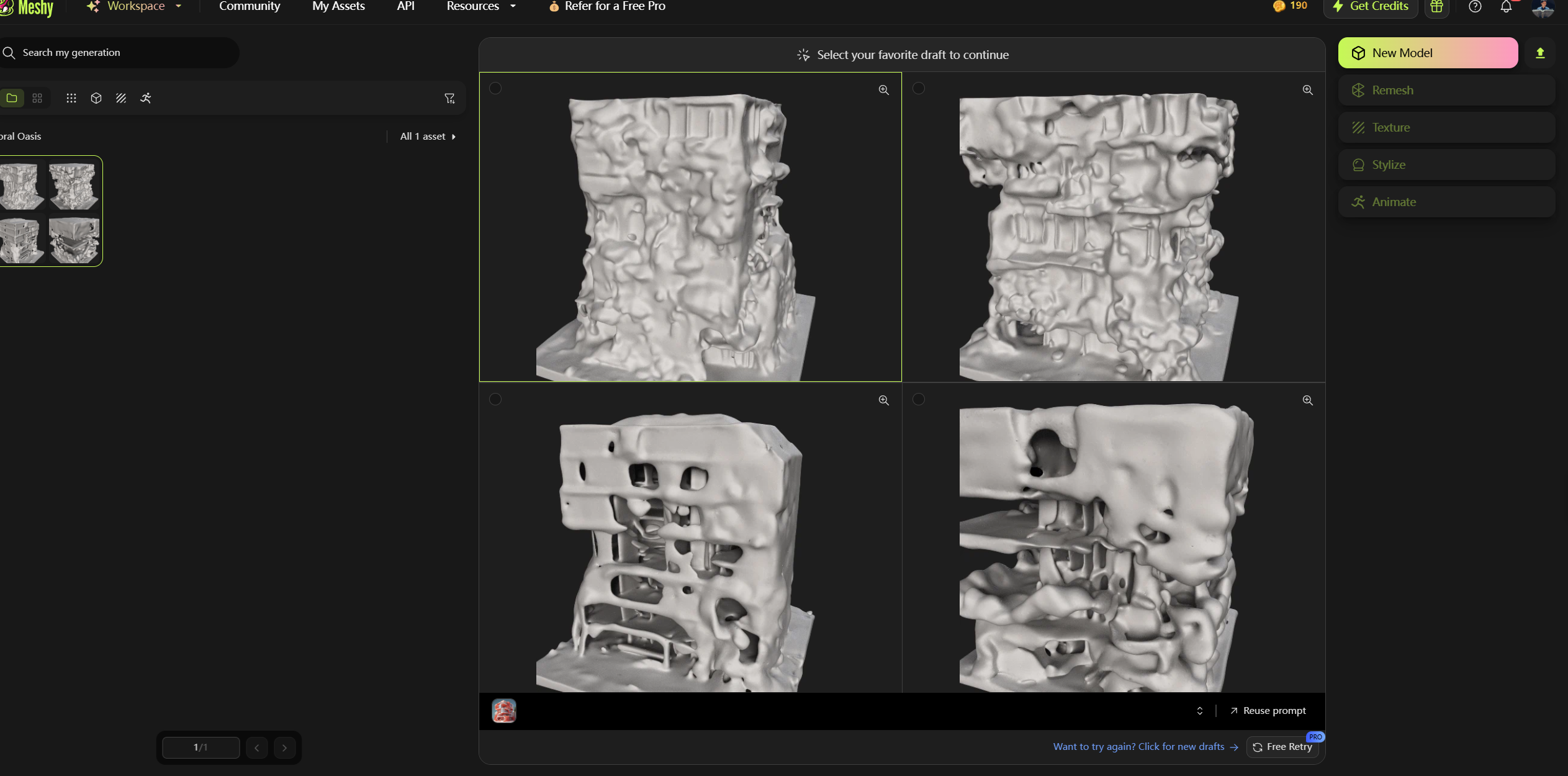Open the Workspace dropdown menu
Viewport: 1568px width, 776px height.
135,6
